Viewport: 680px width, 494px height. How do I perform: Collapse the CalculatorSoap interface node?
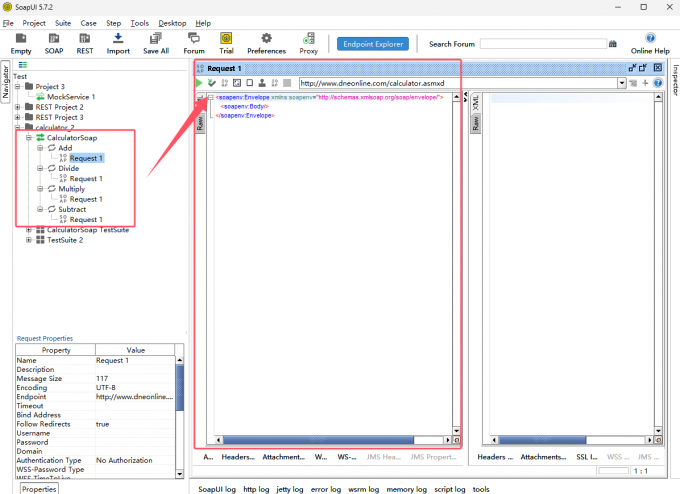[29, 137]
